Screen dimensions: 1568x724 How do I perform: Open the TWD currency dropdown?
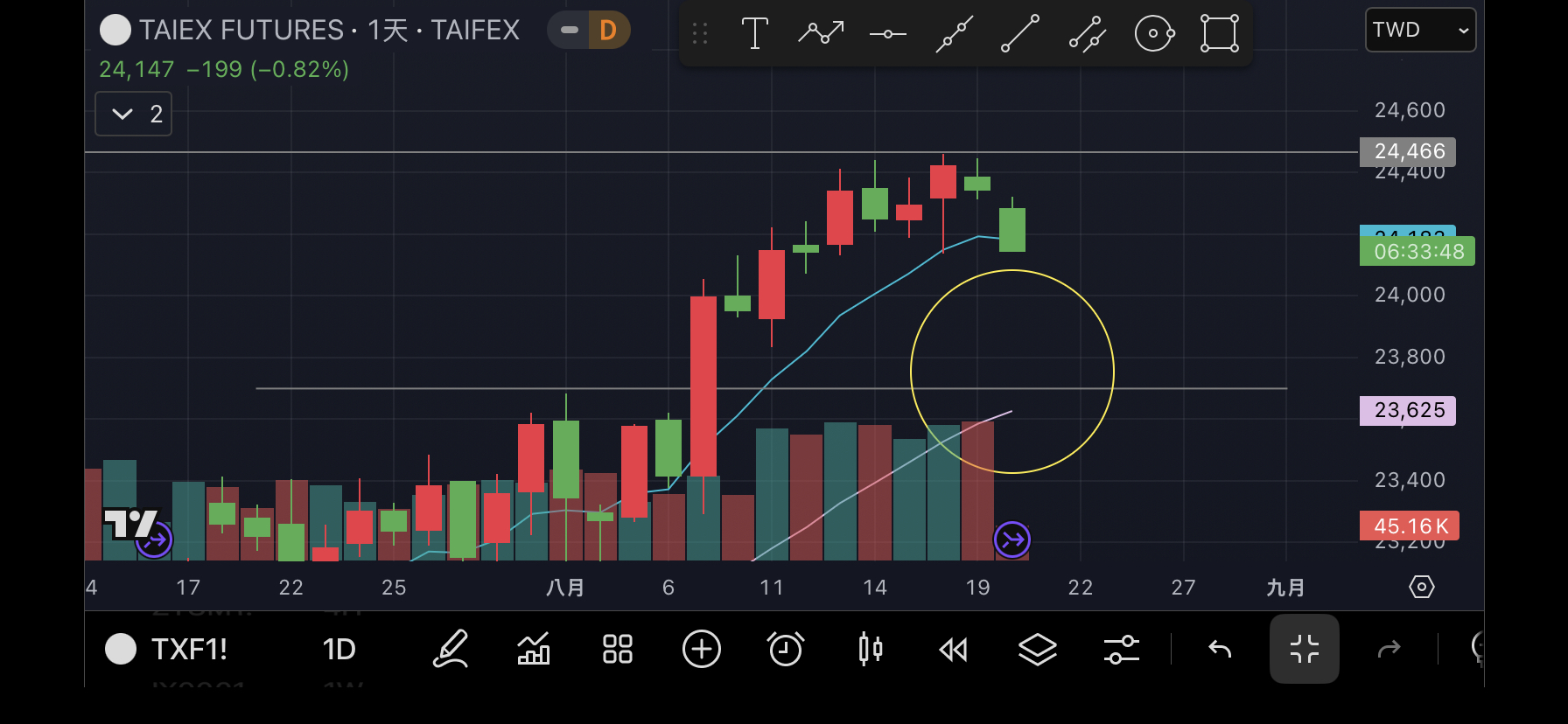coord(1419,31)
